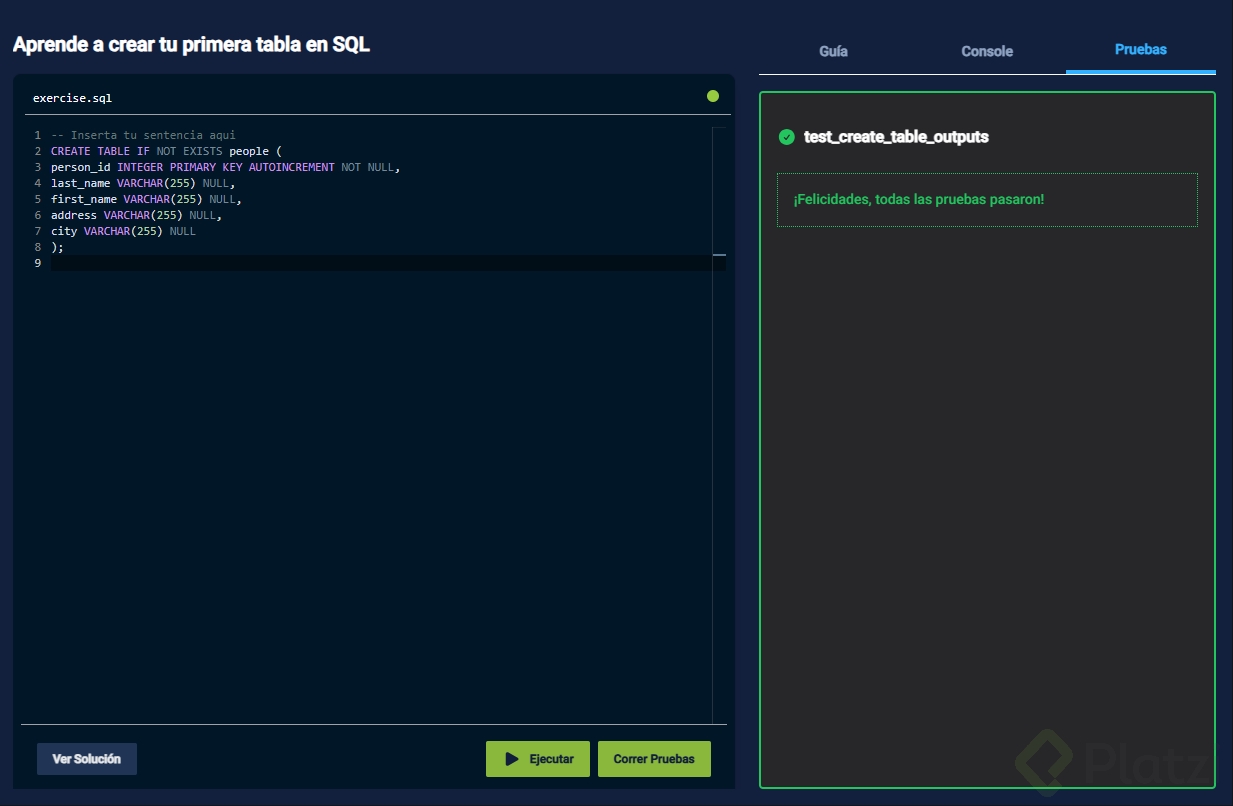Viewport: 1233px width, 806px height.
Task: Click the closing parenthesis line 8
Action: (x=57, y=247)
